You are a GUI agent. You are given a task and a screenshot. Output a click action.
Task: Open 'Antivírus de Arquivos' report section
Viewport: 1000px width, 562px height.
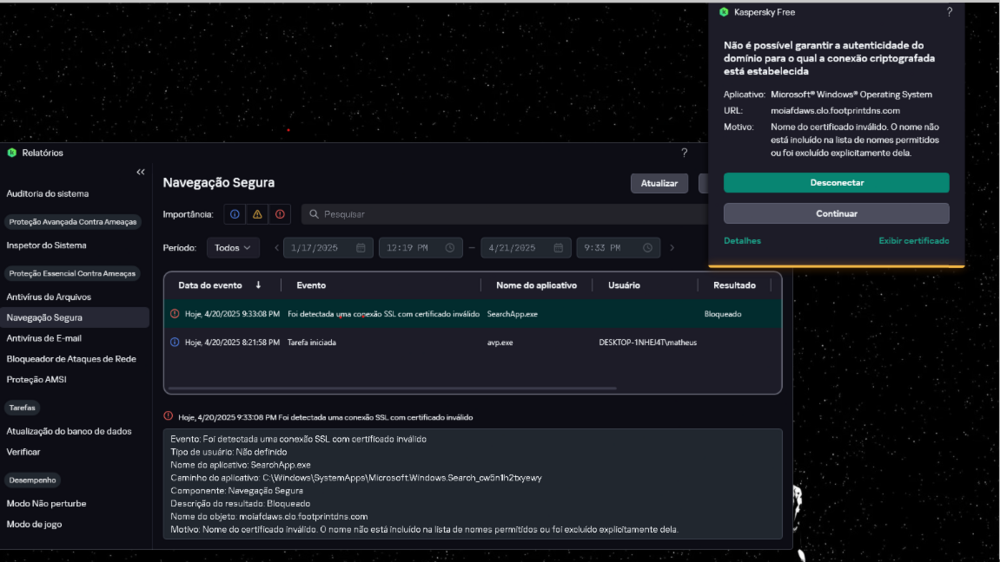pos(49,297)
